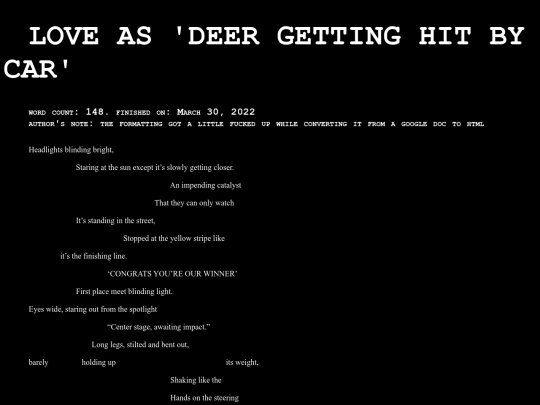
Task: Click the line 'An impending catalyst'
Action: (205, 185)
